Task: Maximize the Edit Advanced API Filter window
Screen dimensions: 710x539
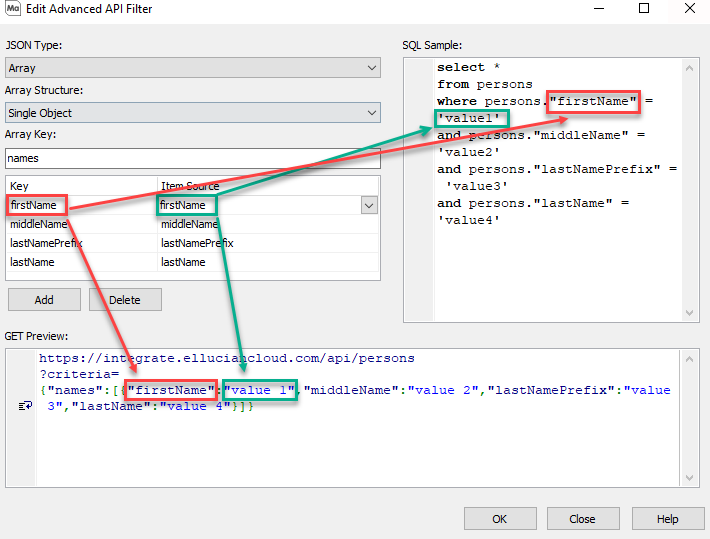Action: click(643, 9)
